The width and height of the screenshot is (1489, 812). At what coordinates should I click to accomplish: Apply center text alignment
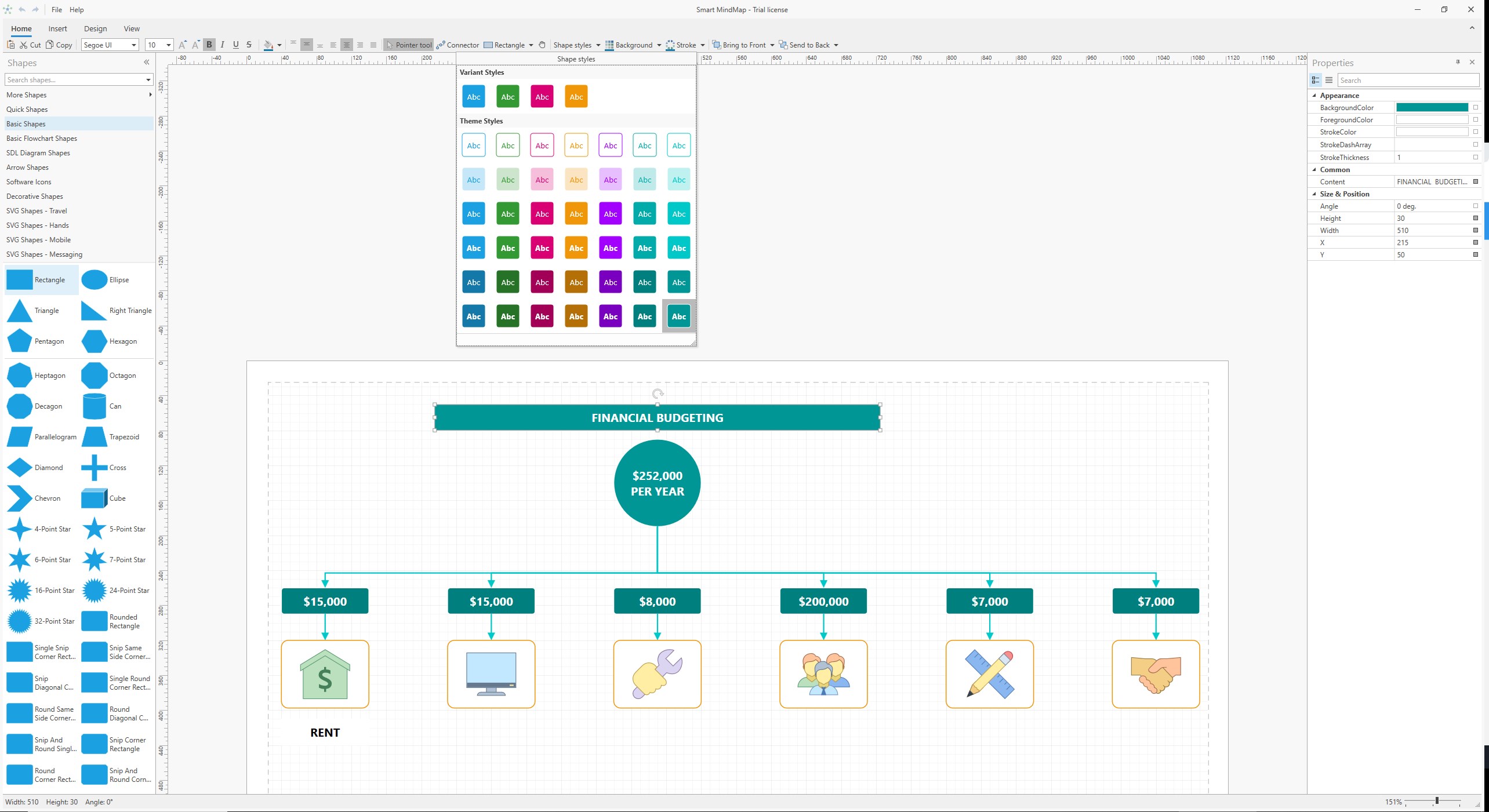(347, 45)
